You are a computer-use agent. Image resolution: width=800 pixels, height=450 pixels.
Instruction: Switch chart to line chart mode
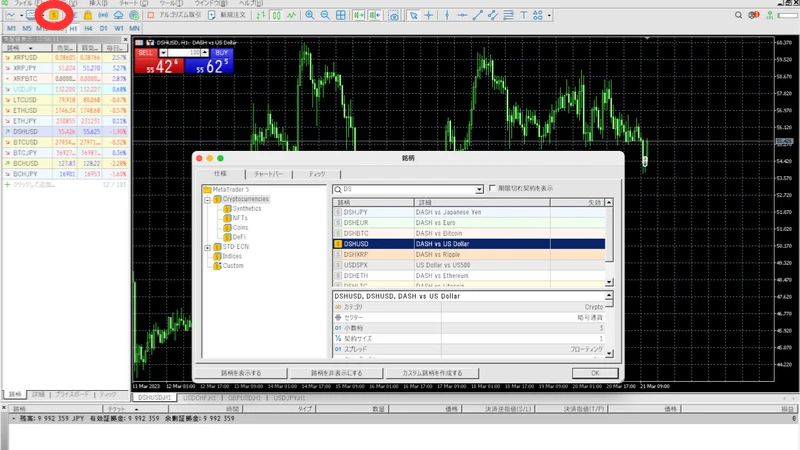291,15
